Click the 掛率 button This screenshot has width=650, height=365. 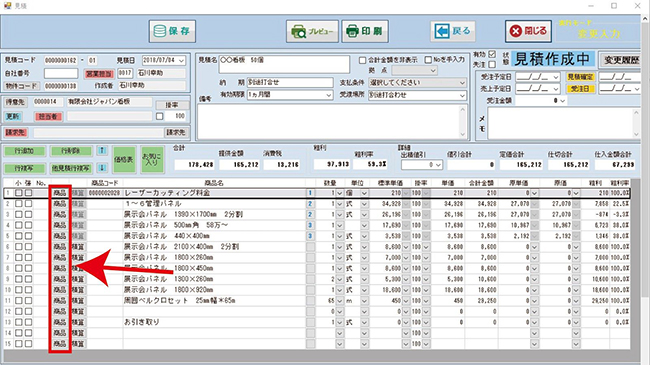[172, 105]
